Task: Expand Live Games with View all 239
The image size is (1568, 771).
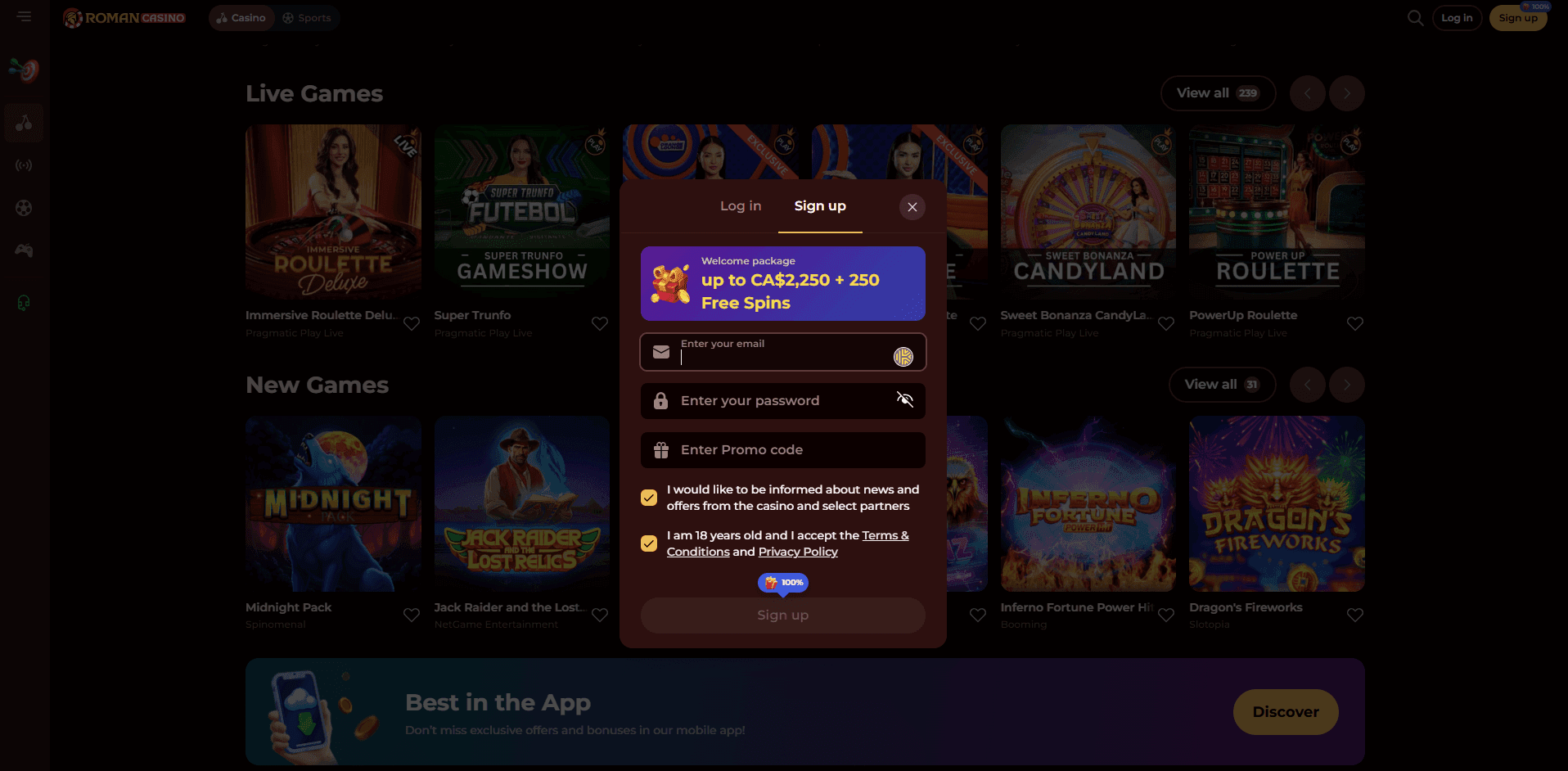Action: click(x=1218, y=93)
